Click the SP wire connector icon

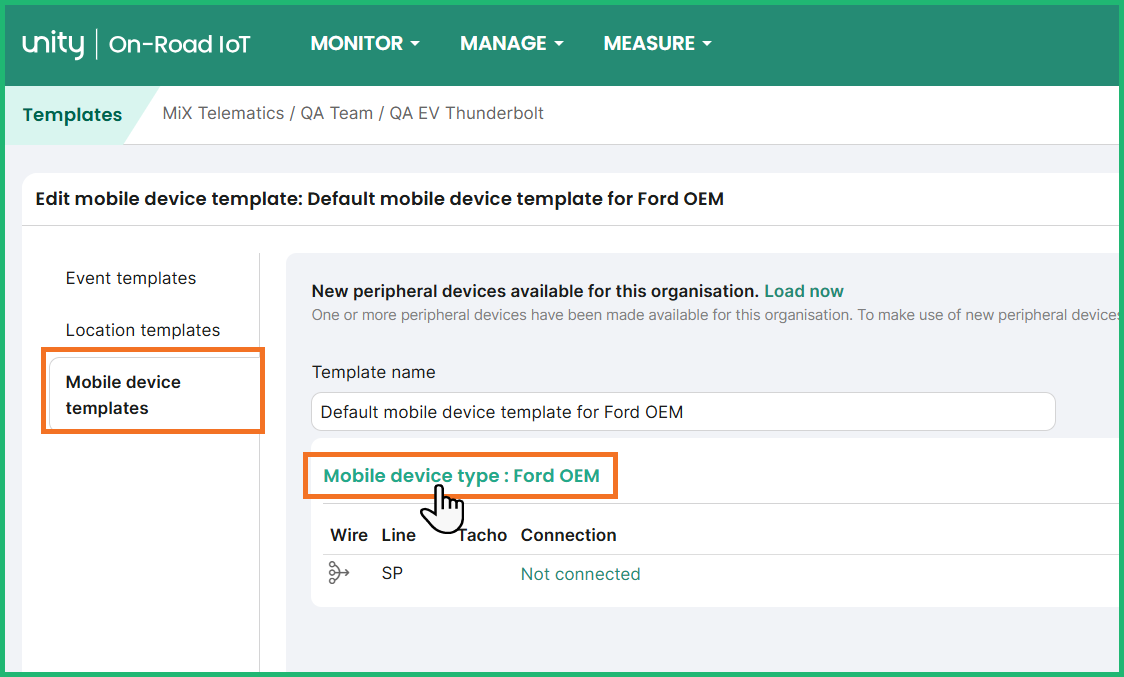338,572
